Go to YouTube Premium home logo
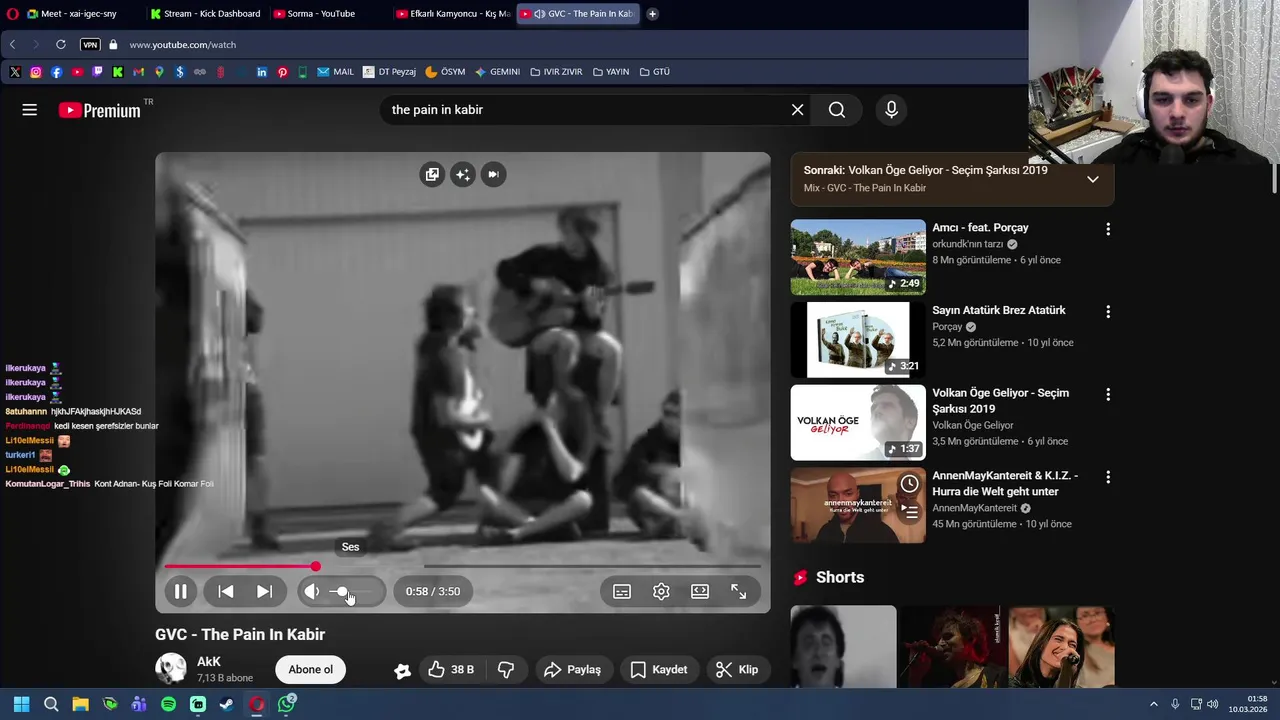1280x720 pixels. click(x=99, y=110)
